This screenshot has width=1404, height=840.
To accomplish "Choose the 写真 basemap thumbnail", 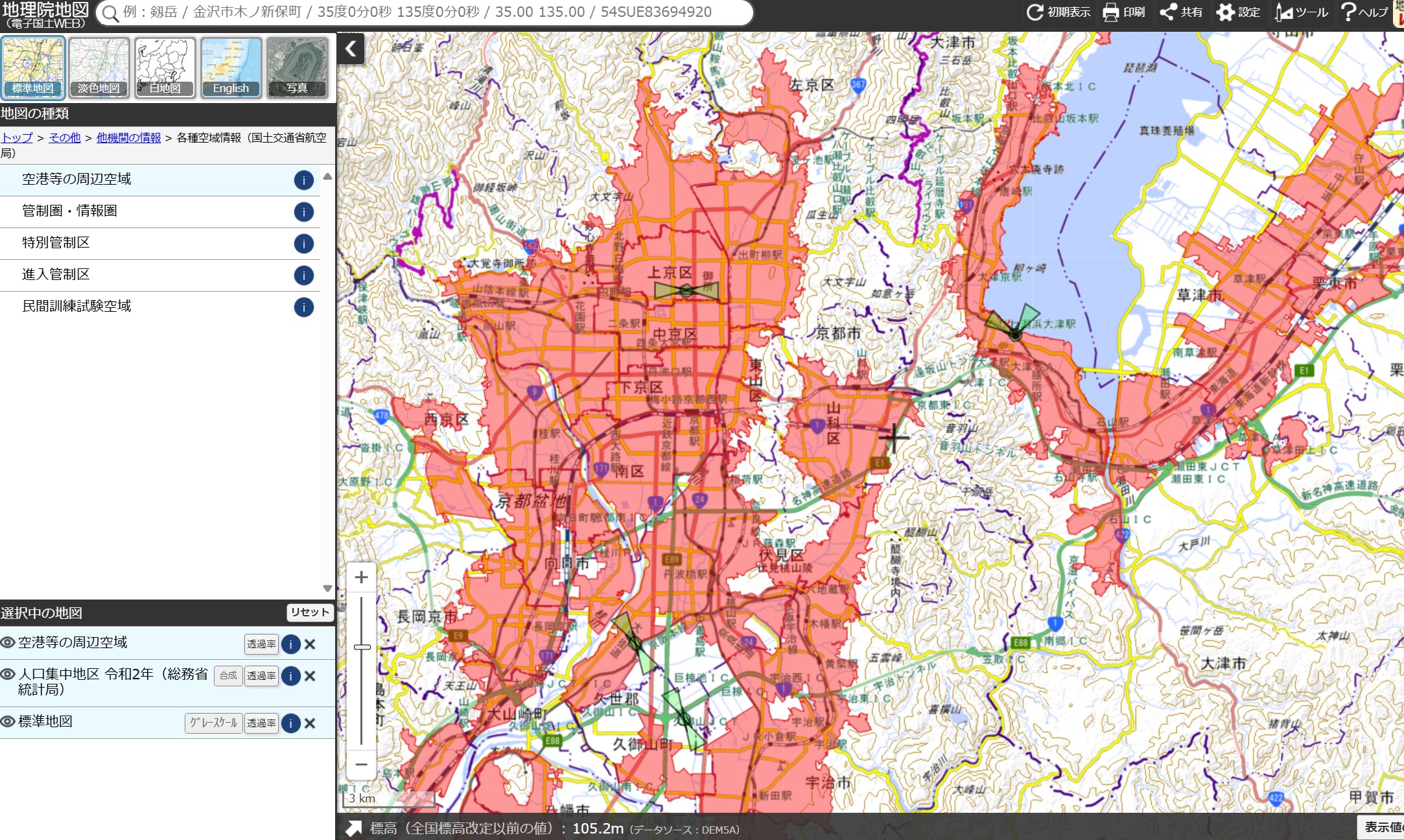I will point(297,67).
